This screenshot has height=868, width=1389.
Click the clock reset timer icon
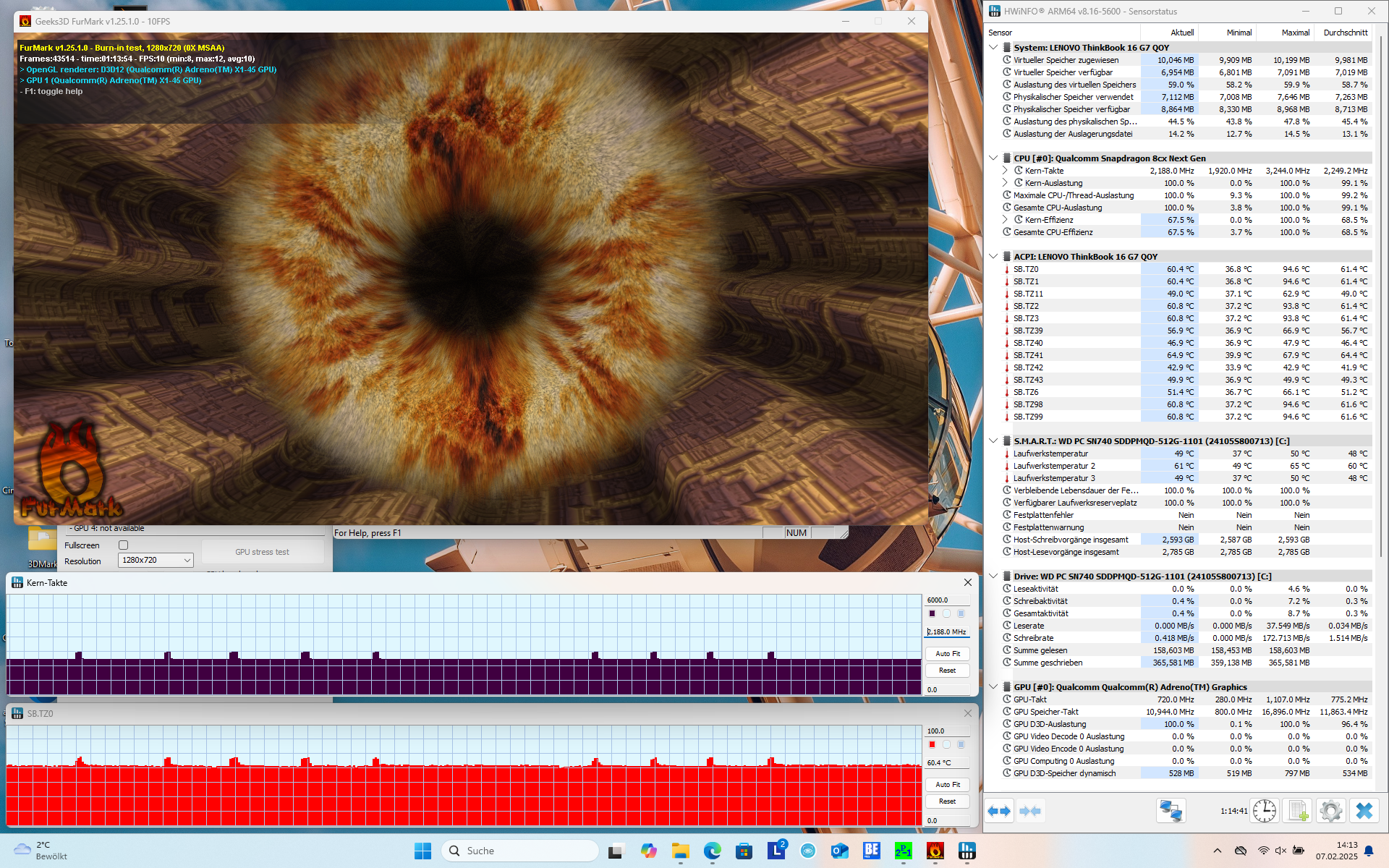point(1264,811)
